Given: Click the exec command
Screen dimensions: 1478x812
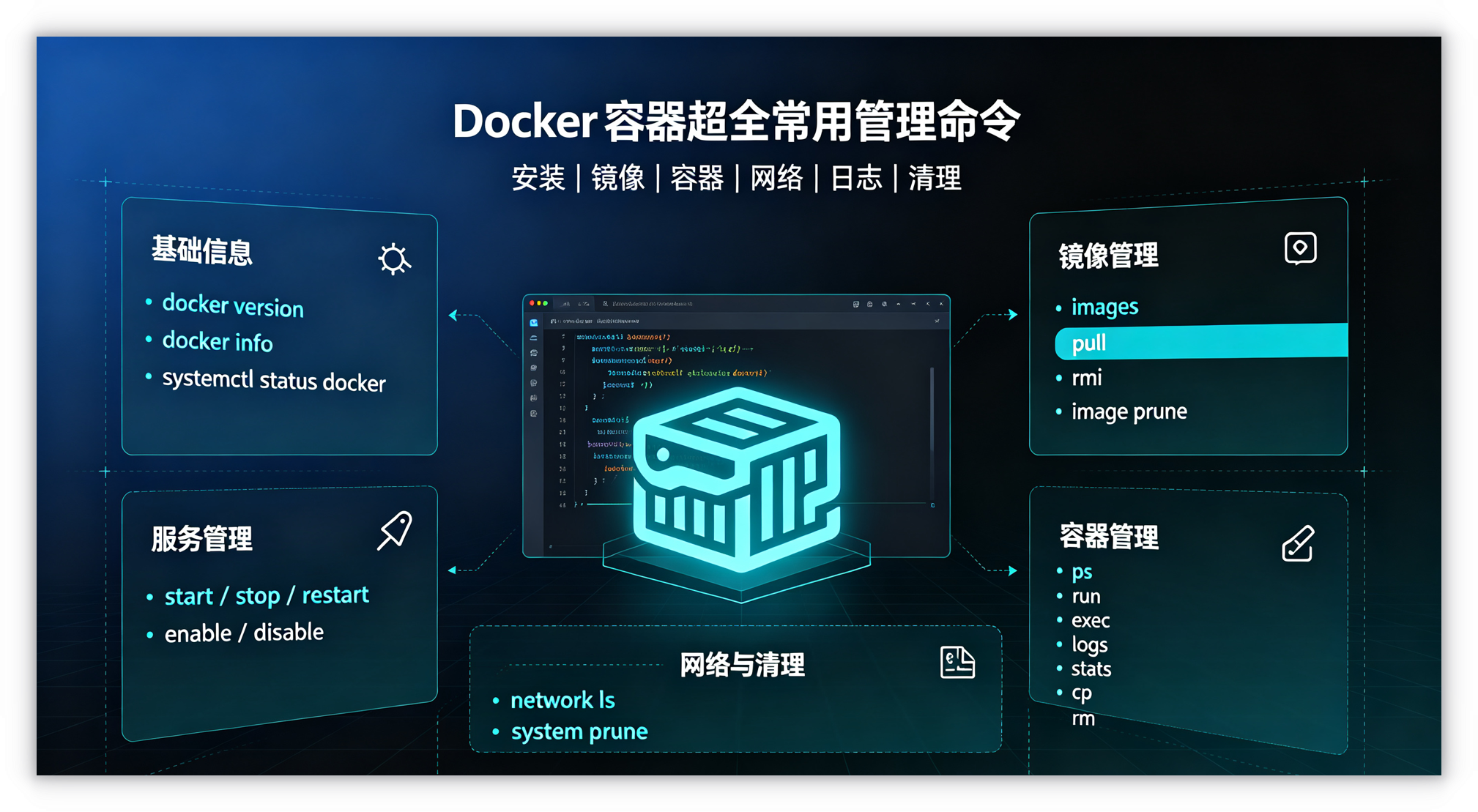Looking at the screenshot, I should (x=1091, y=621).
